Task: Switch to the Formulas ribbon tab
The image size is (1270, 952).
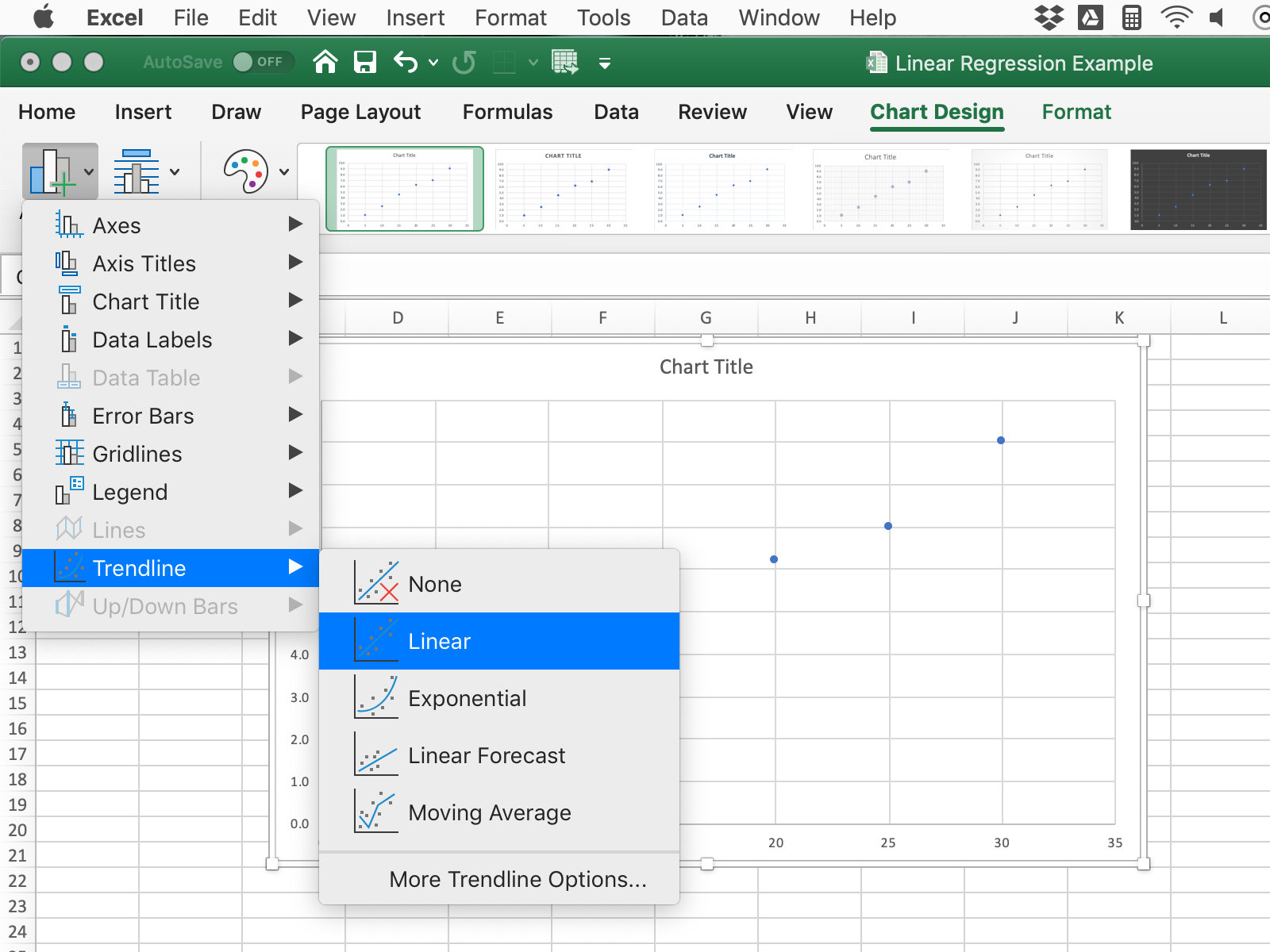Action: (507, 112)
